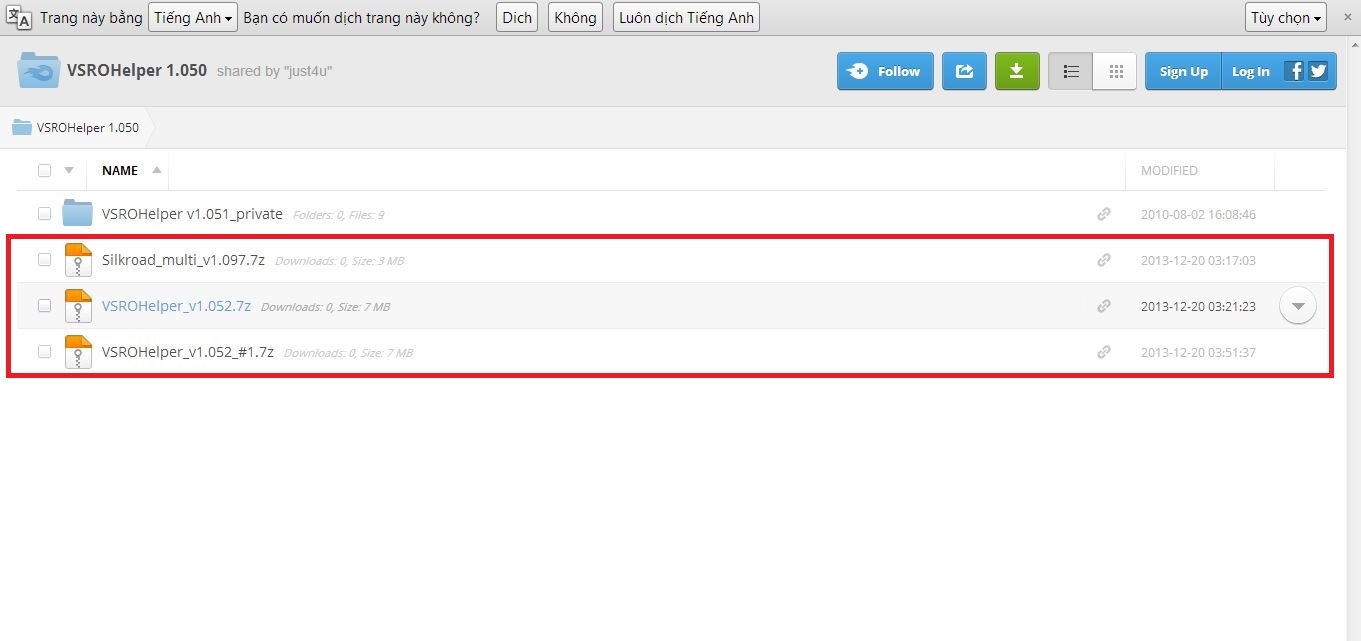This screenshot has width=1361, height=641.
Task: Click the Twitter login icon
Action: 1318,71
